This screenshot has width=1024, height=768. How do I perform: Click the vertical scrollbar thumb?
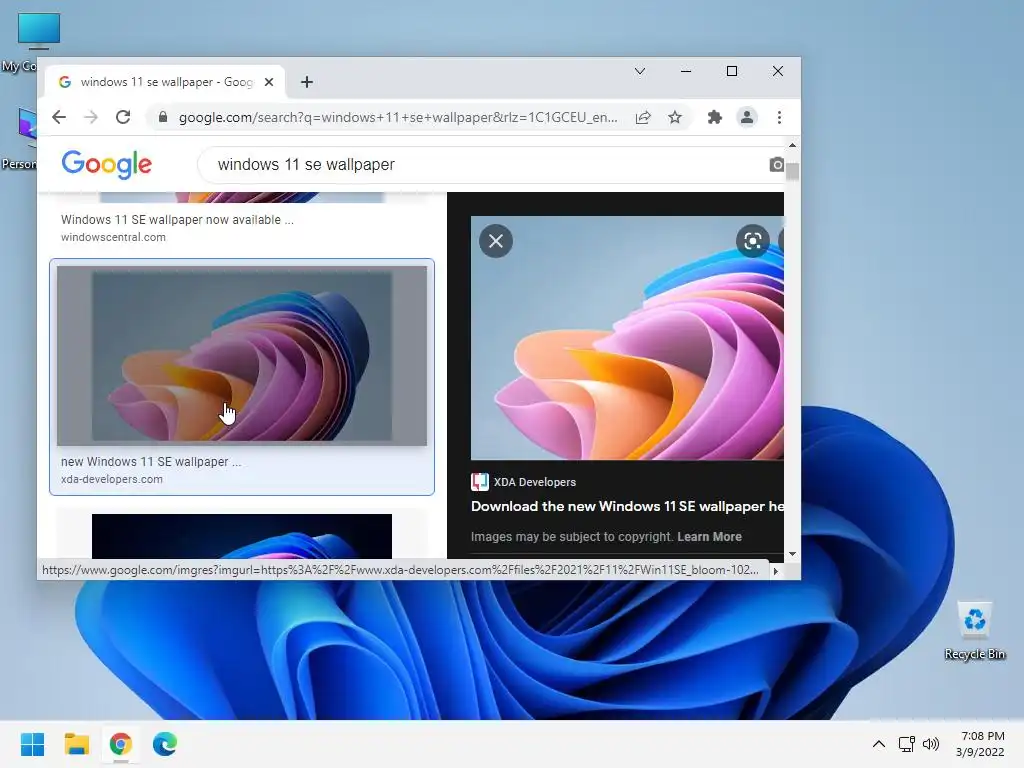coord(792,171)
